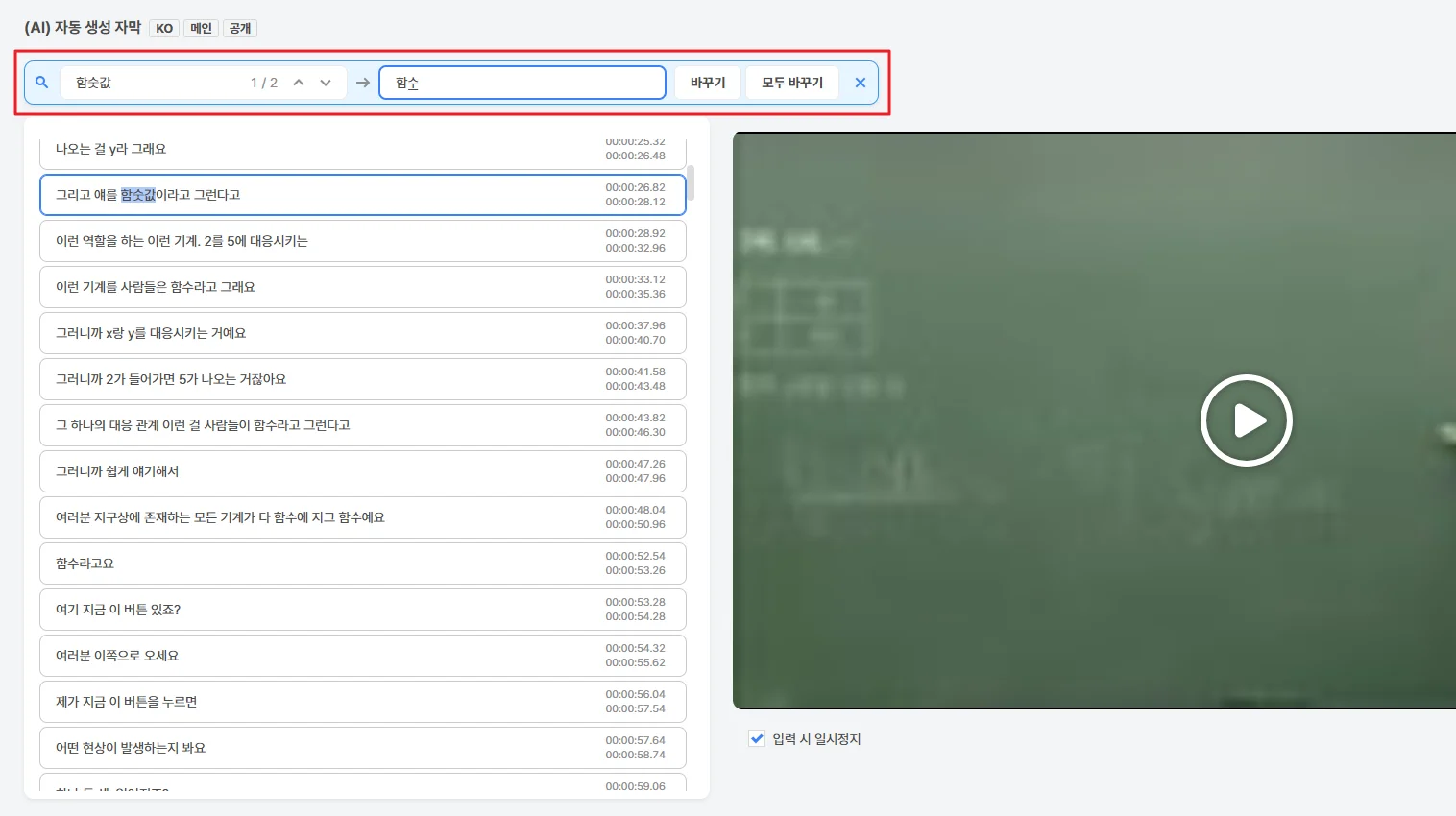This screenshot has height=816, width=1456.
Task: Click the 모두 바꾸기 button
Action: coord(792,83)
